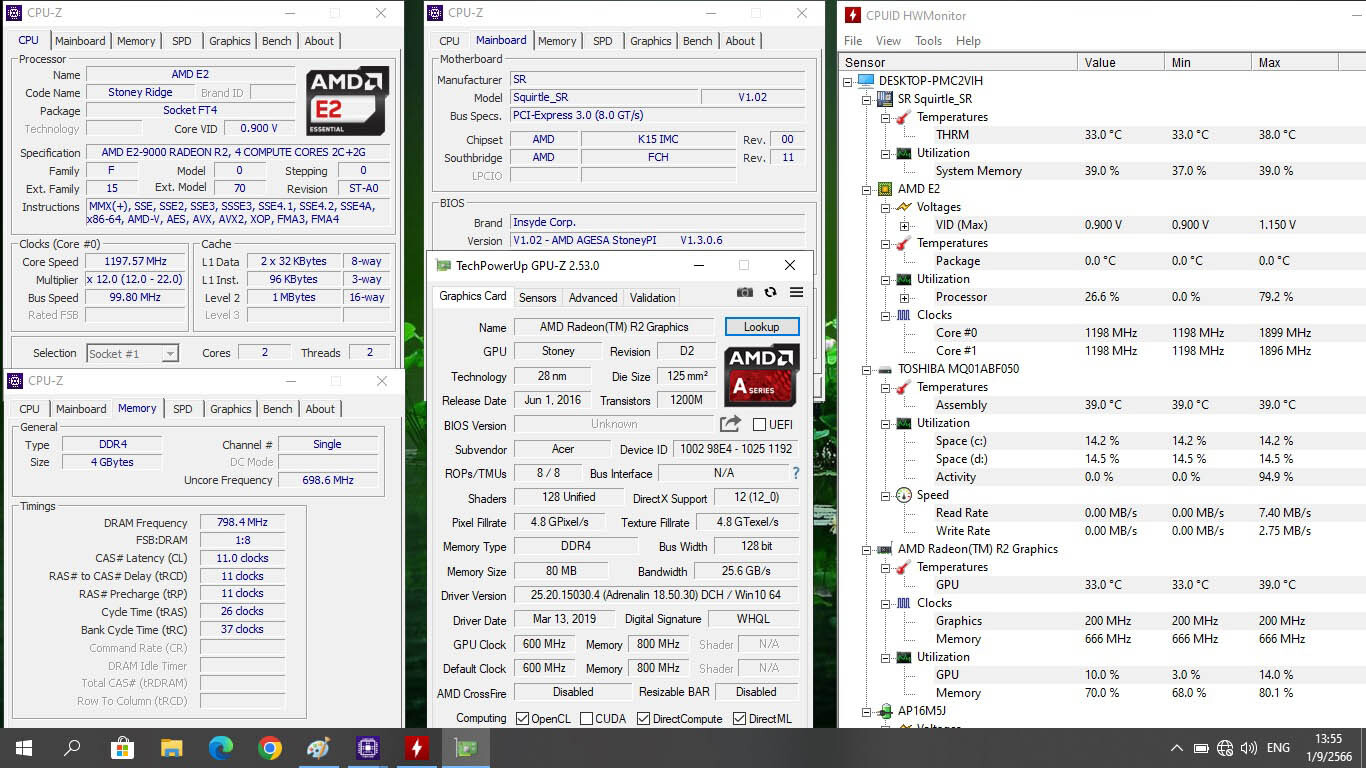Screen dimensions: 1366x768
Task: Collapse the TOSHIBA MQ01ABF050 node
Action: [x=867, y=369]
